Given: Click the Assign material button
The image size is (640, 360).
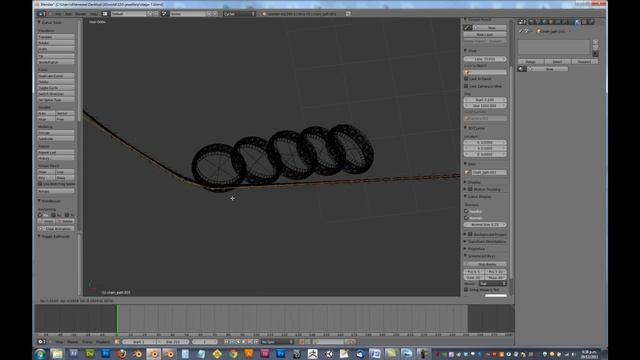Looking at the screenshot, I should pos(531,62).
